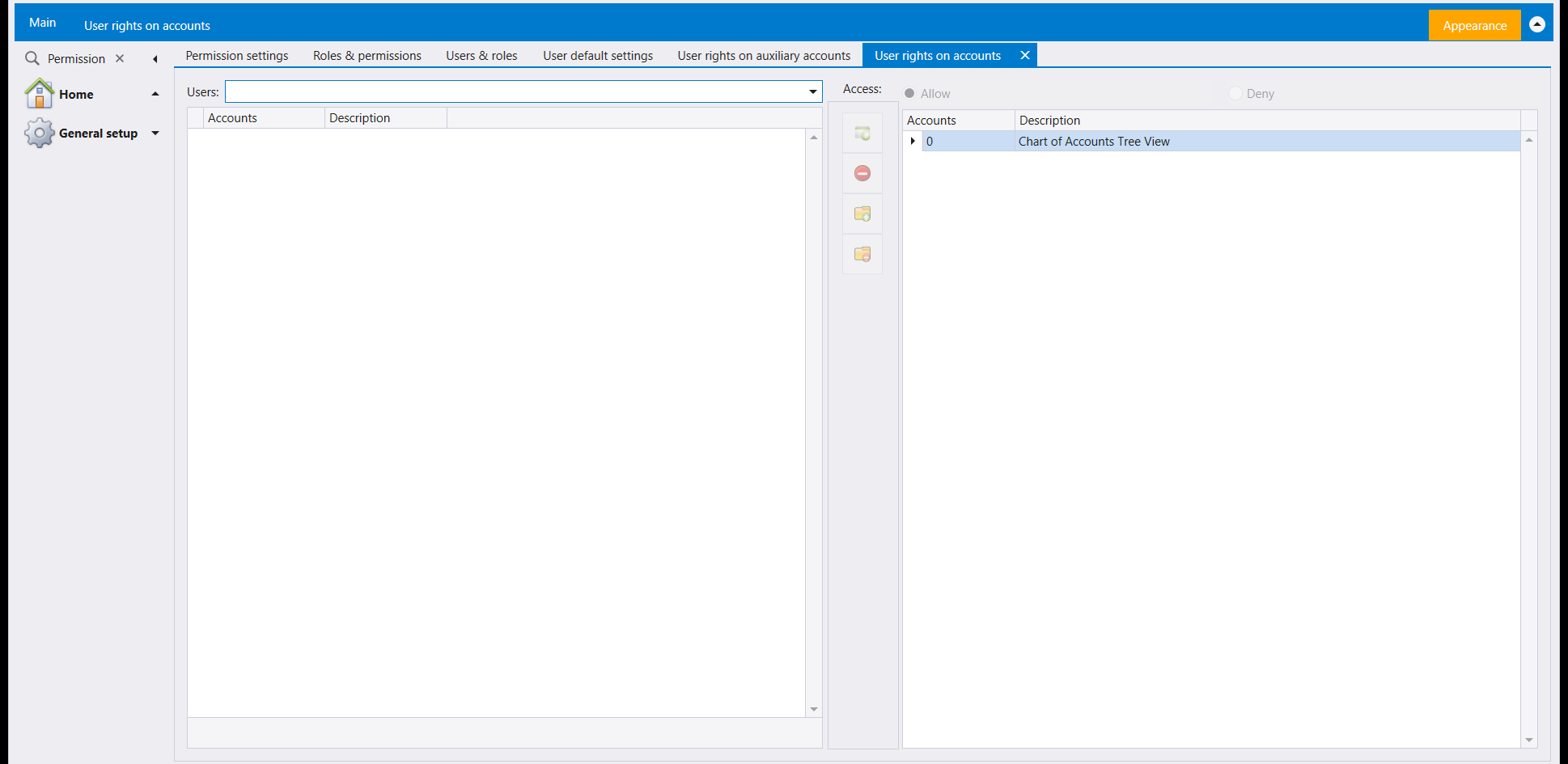The width and height of the screenshot is (1568, 764).
Task: Click right grid scrollbar down arrow
Action: click(1529, 740)
